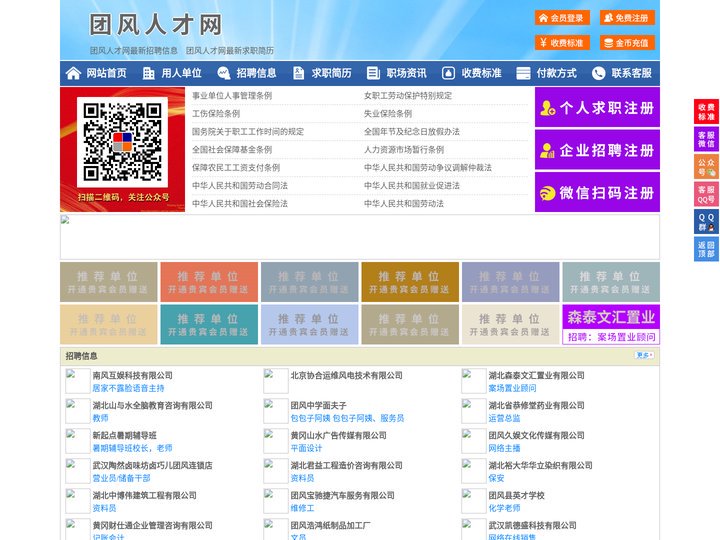720x540 pixels.
Task: Open job 化学老师
Action: 504,508
